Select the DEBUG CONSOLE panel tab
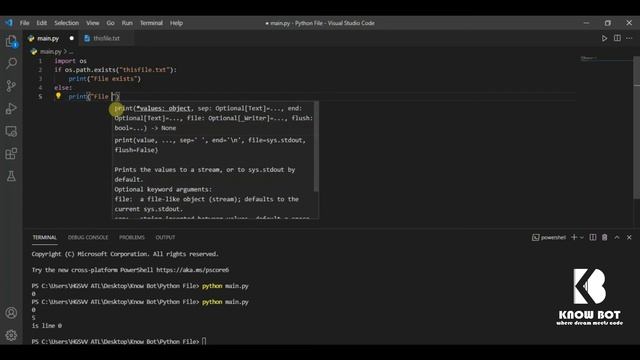Screen dimensions: 640x360 (88, 237)
